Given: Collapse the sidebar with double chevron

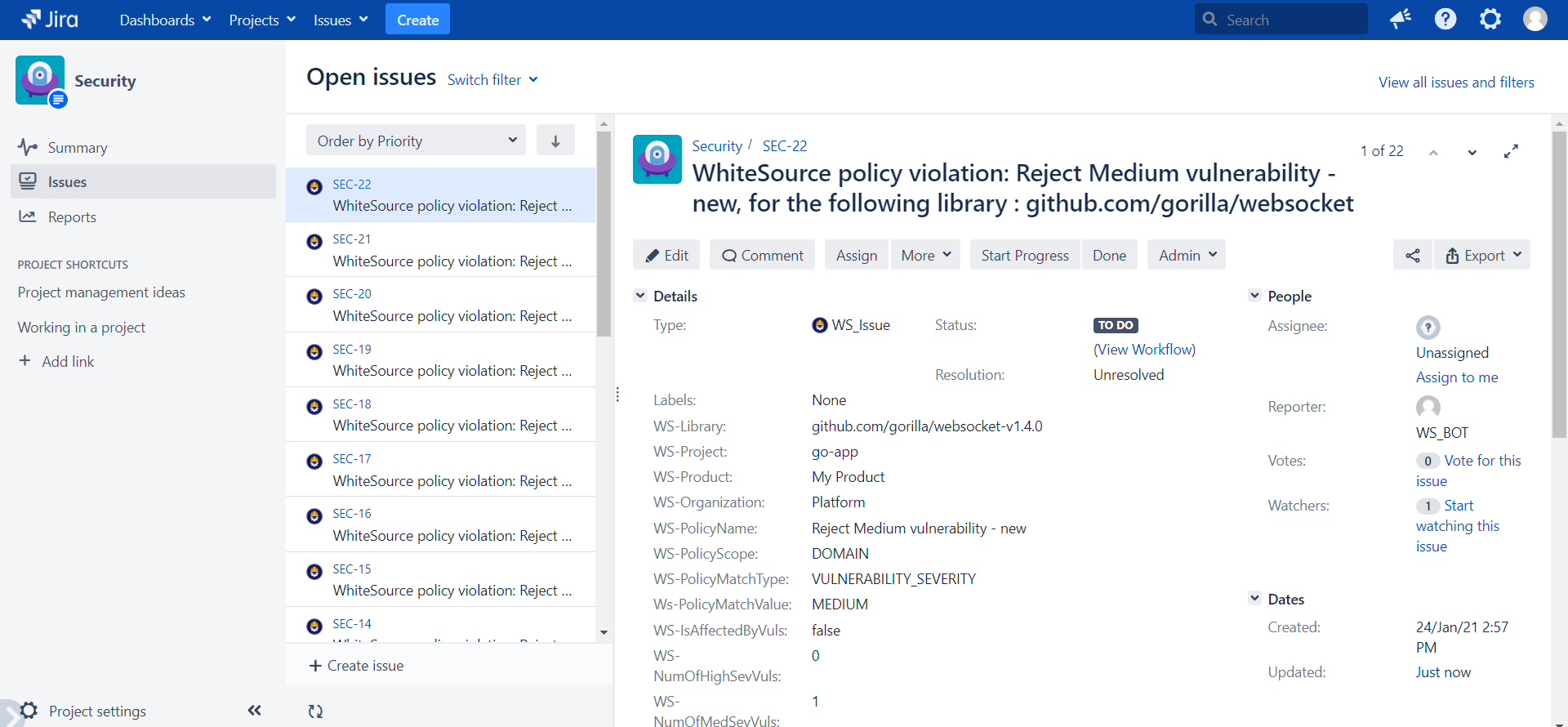Looking at the screenshot, I should 255,711.
